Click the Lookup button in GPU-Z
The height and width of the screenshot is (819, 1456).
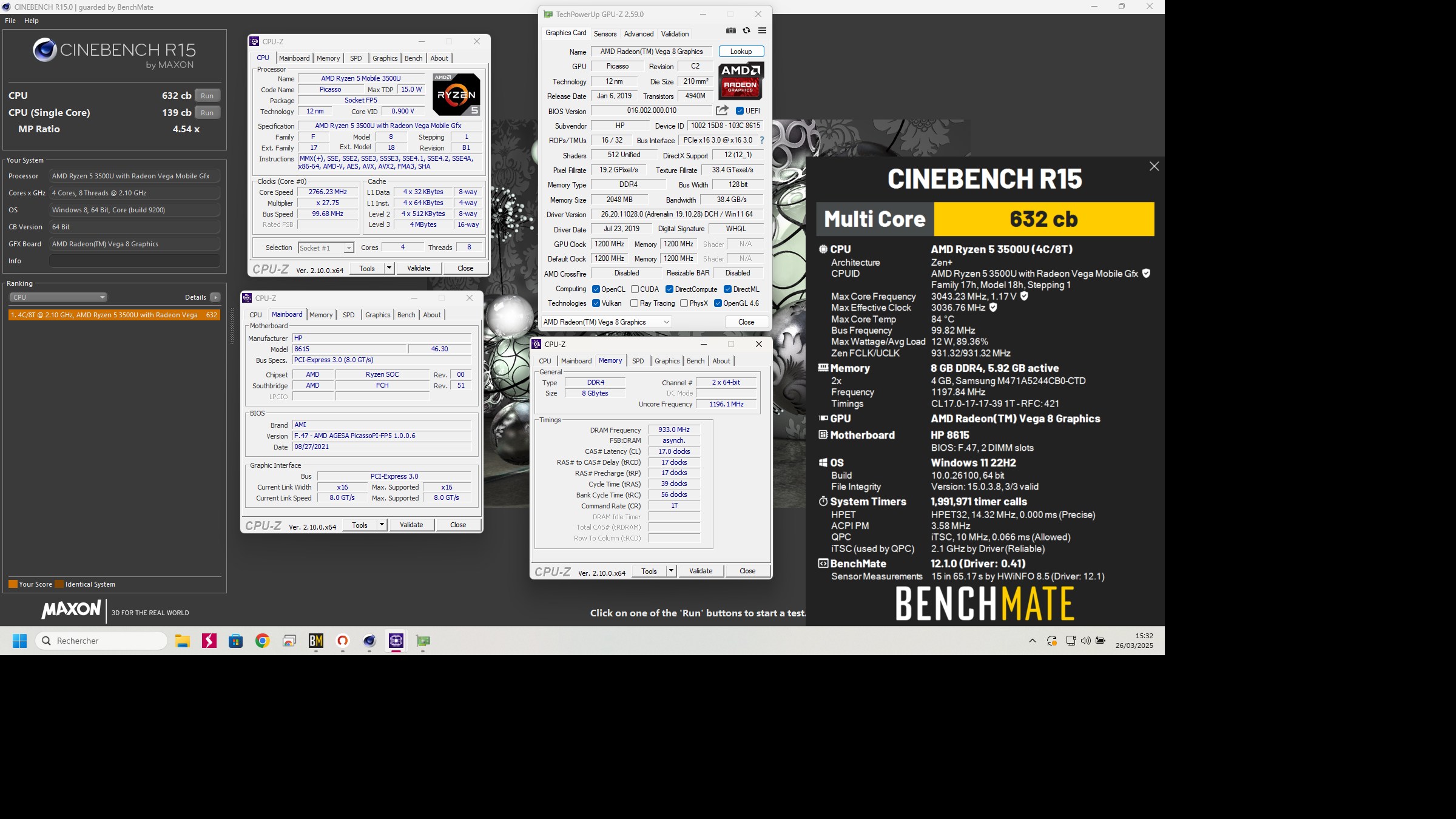point(741,52)
